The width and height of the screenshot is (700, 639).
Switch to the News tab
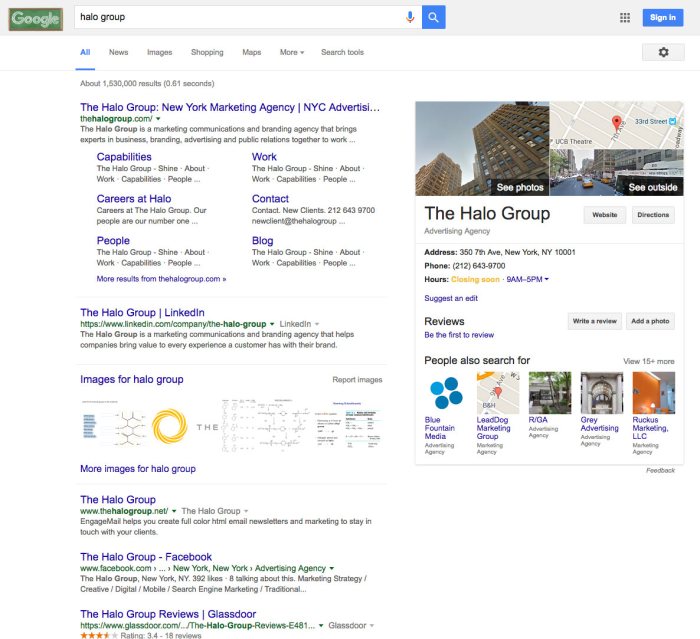click(118, 52)
